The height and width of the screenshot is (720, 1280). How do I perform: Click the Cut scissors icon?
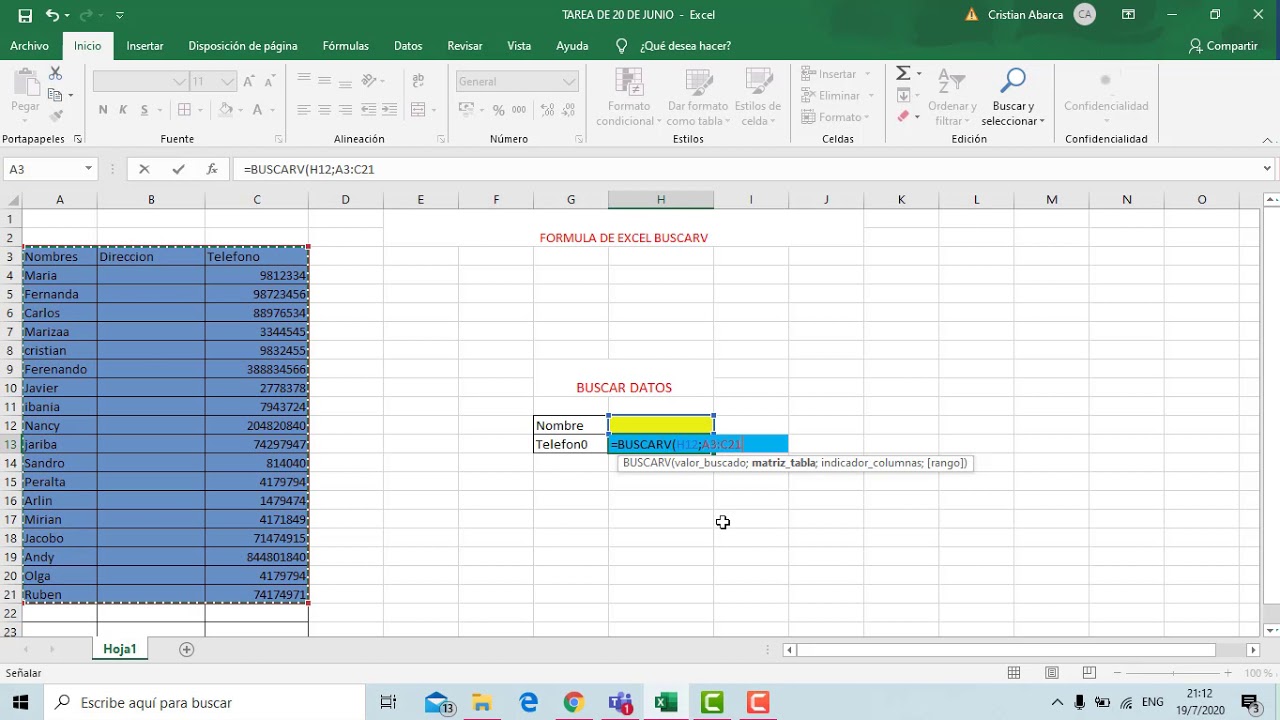(x=55, y=74)
